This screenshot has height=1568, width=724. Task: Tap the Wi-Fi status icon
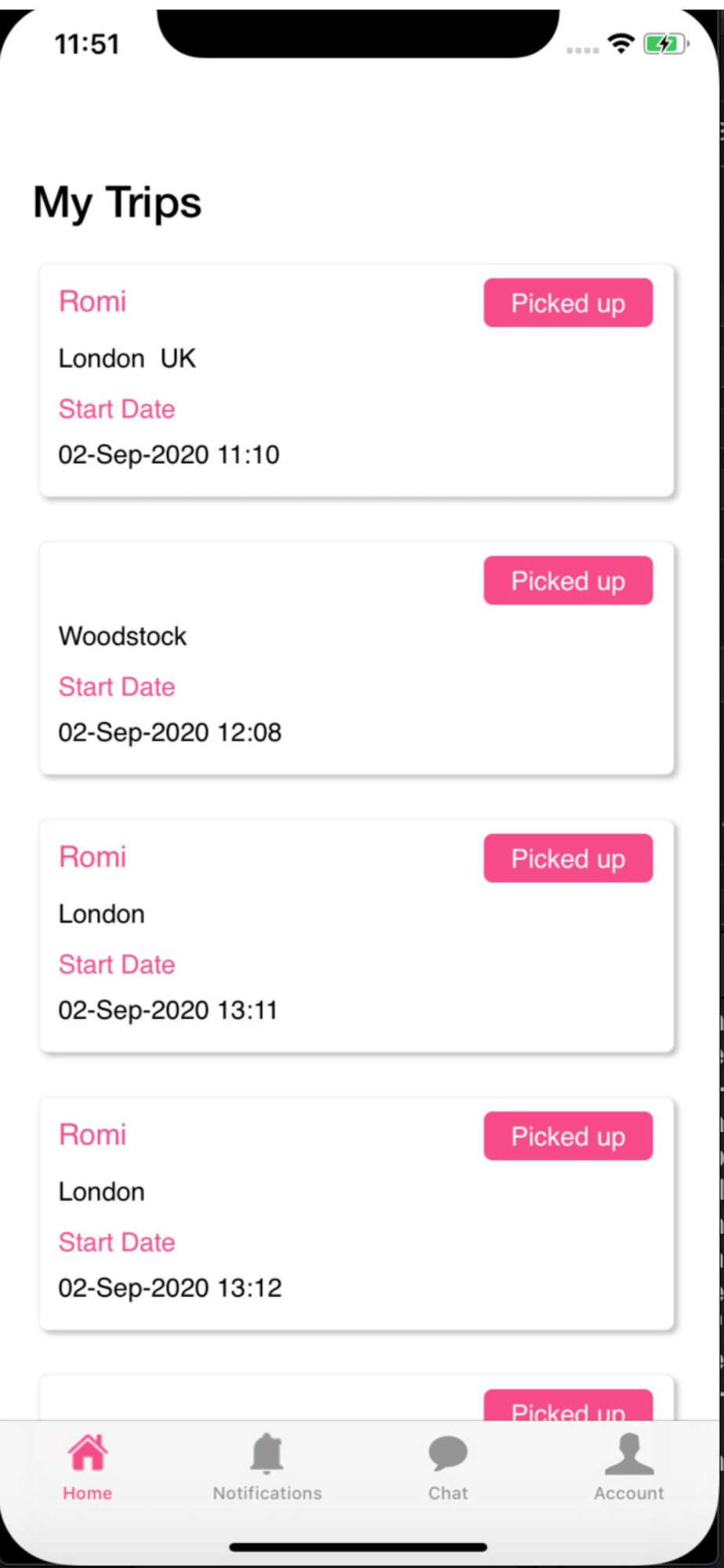click(x=621, y=44)
